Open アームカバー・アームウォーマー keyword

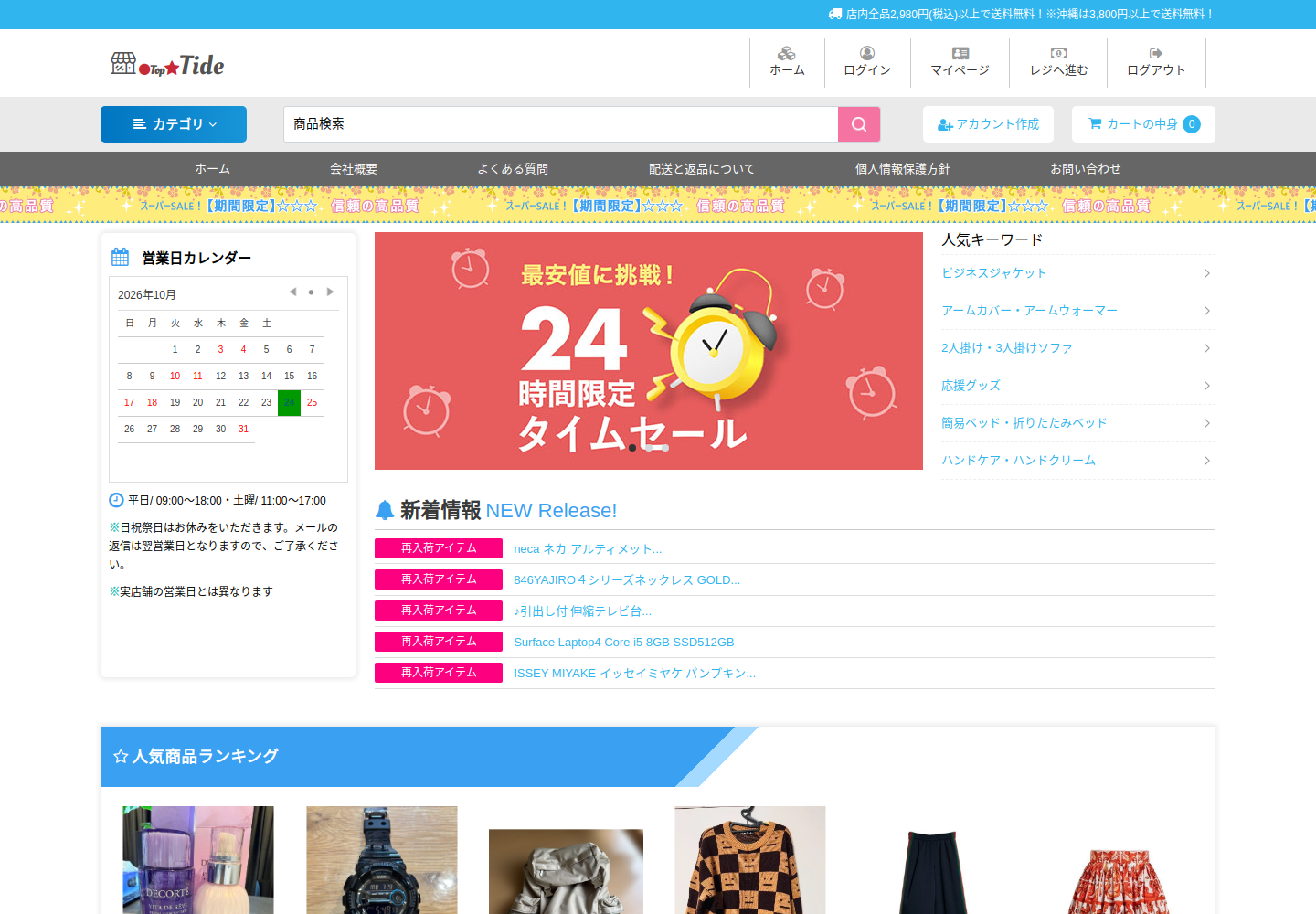point(1029,311)
